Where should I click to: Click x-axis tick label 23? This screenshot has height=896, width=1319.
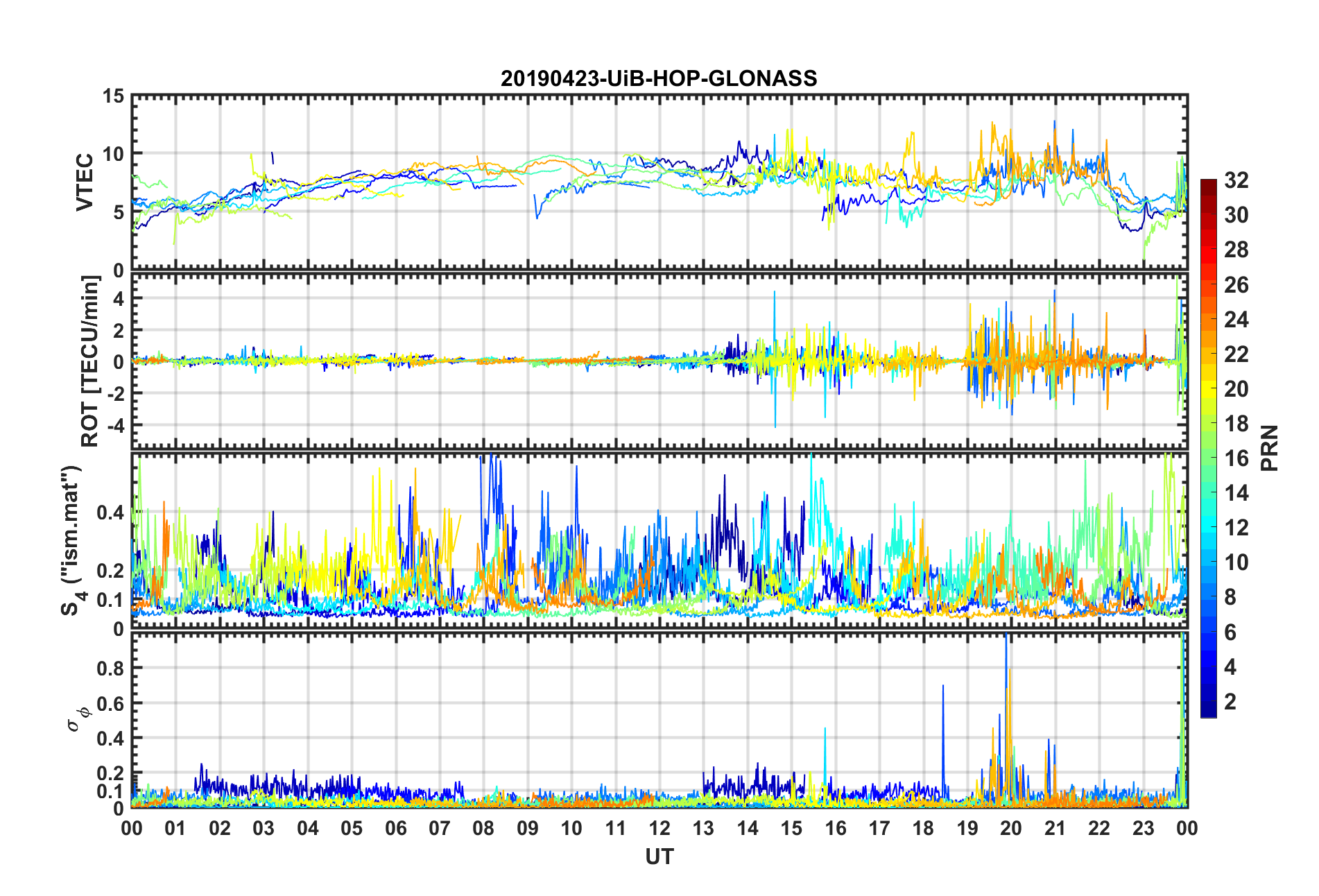(x=1143, y=828)
